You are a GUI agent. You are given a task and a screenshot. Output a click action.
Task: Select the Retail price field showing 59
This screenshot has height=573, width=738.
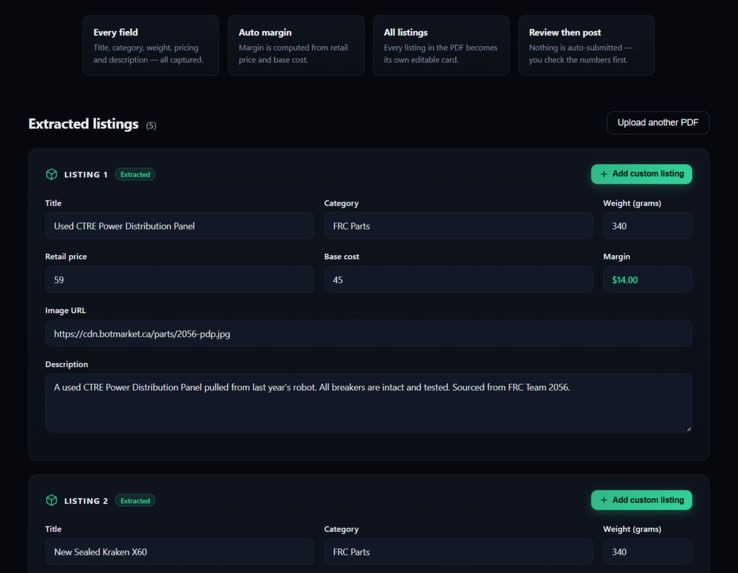tap(179, 280)
